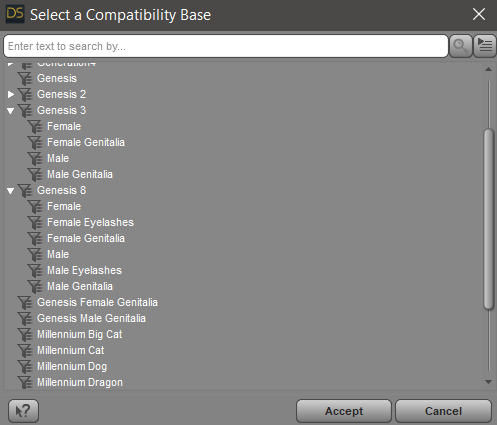Click the search magnifier icon
Viewport: 497px width, 425px height.
pyautogui.click(x=461, y=46)
